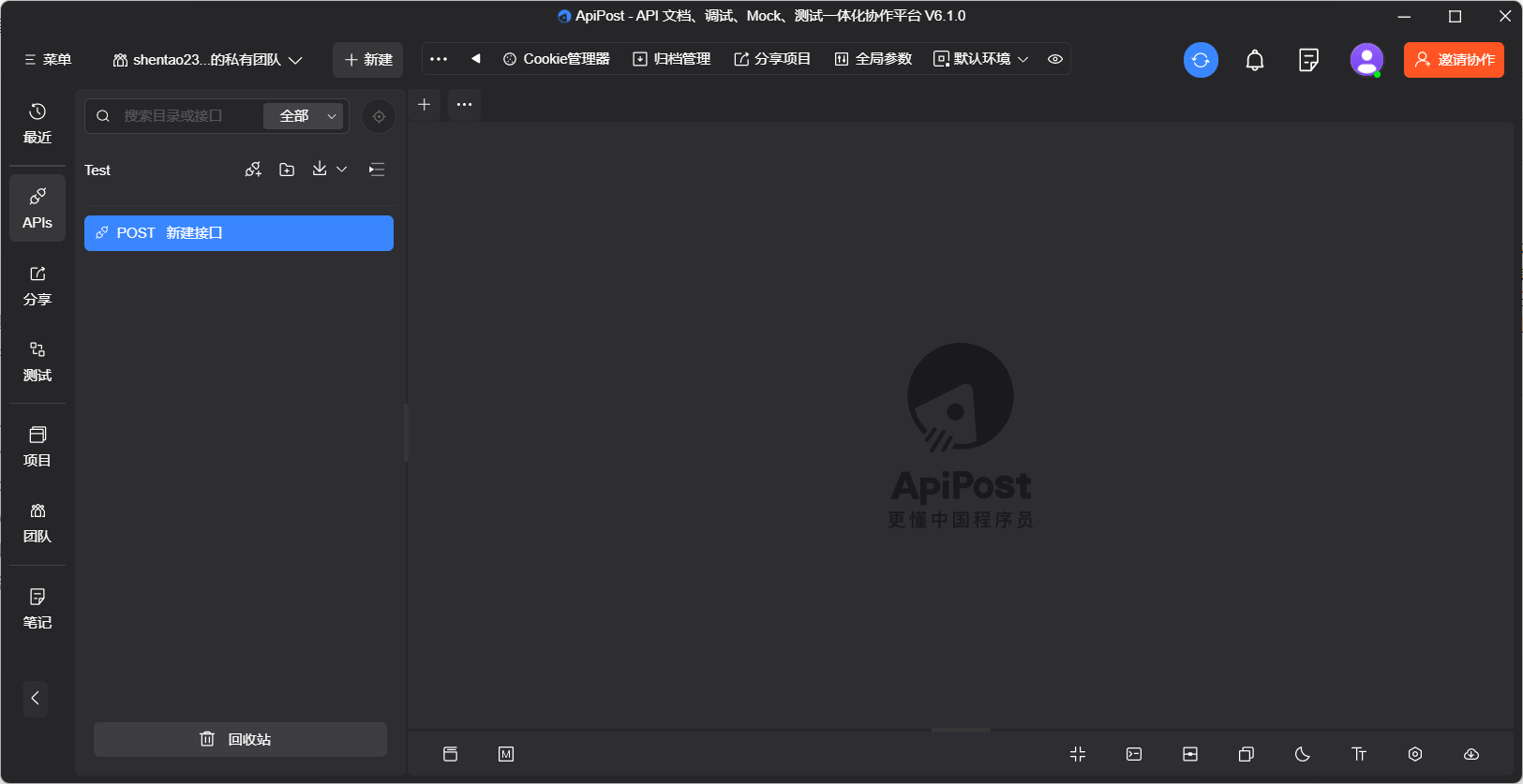Click the eye icon to view environment
Screen dimensions: 1523x784
click(1055, 59)
